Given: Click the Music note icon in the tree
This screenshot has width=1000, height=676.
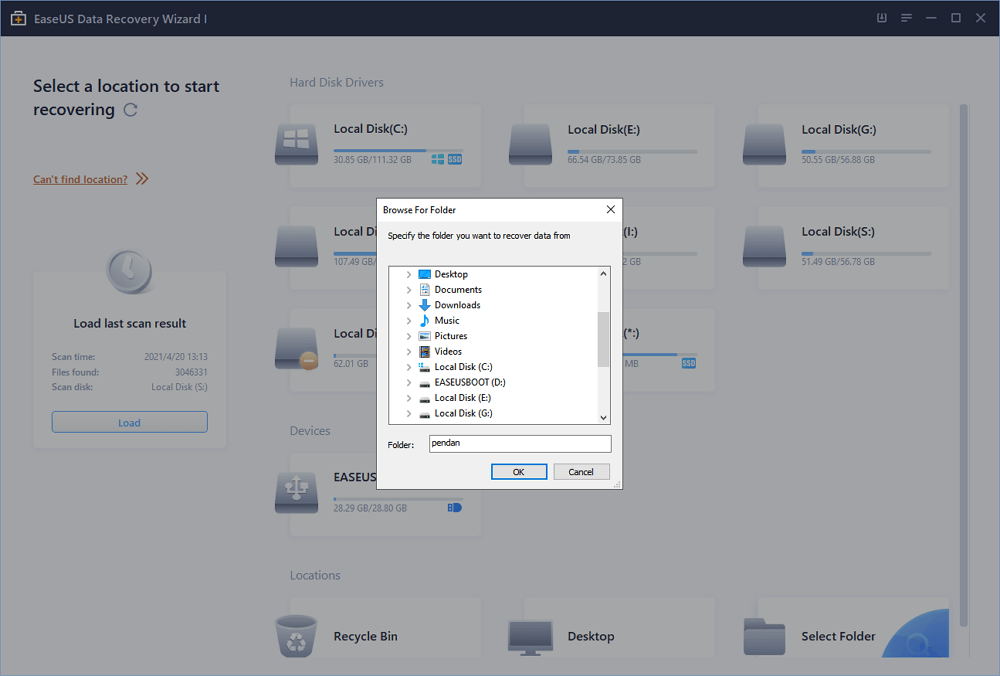Looking at the screenshot, I should tap(425, 320).
